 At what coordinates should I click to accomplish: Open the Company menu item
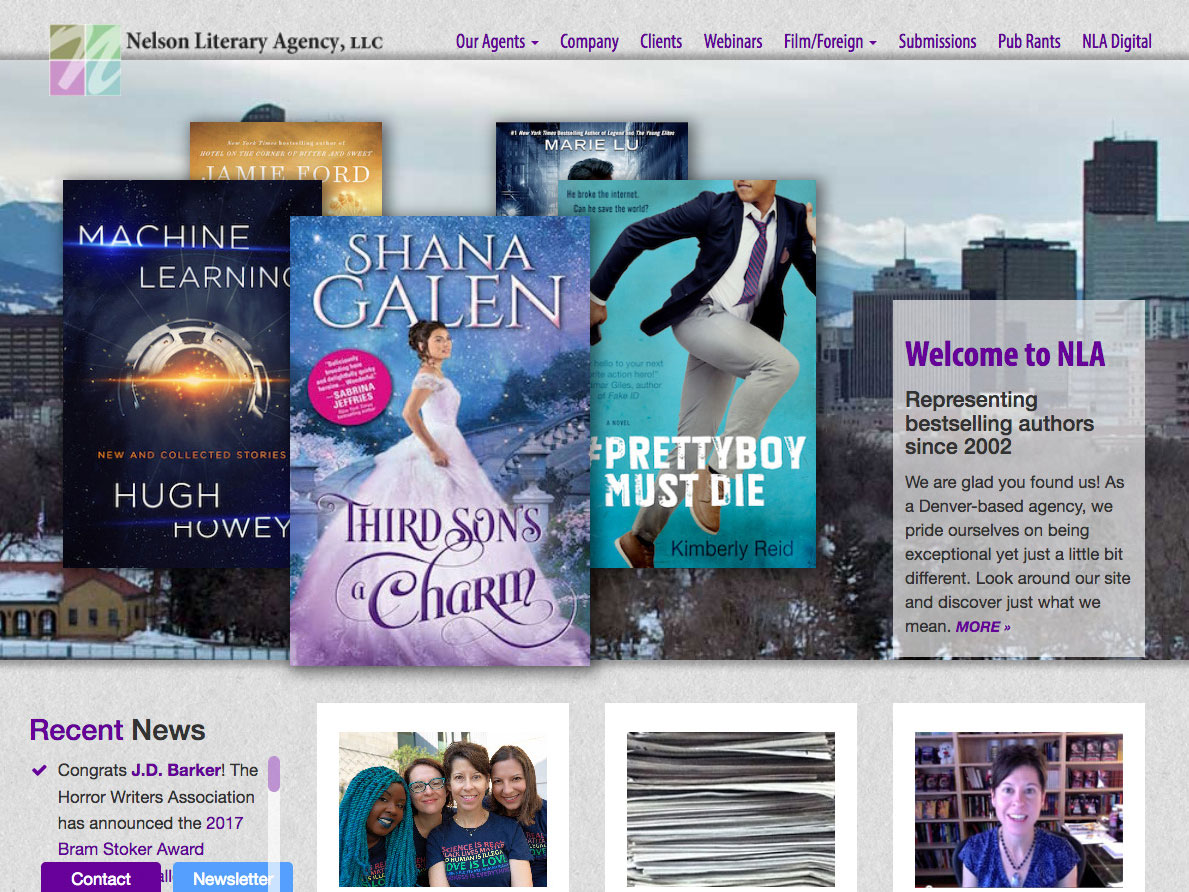point(589,42)
